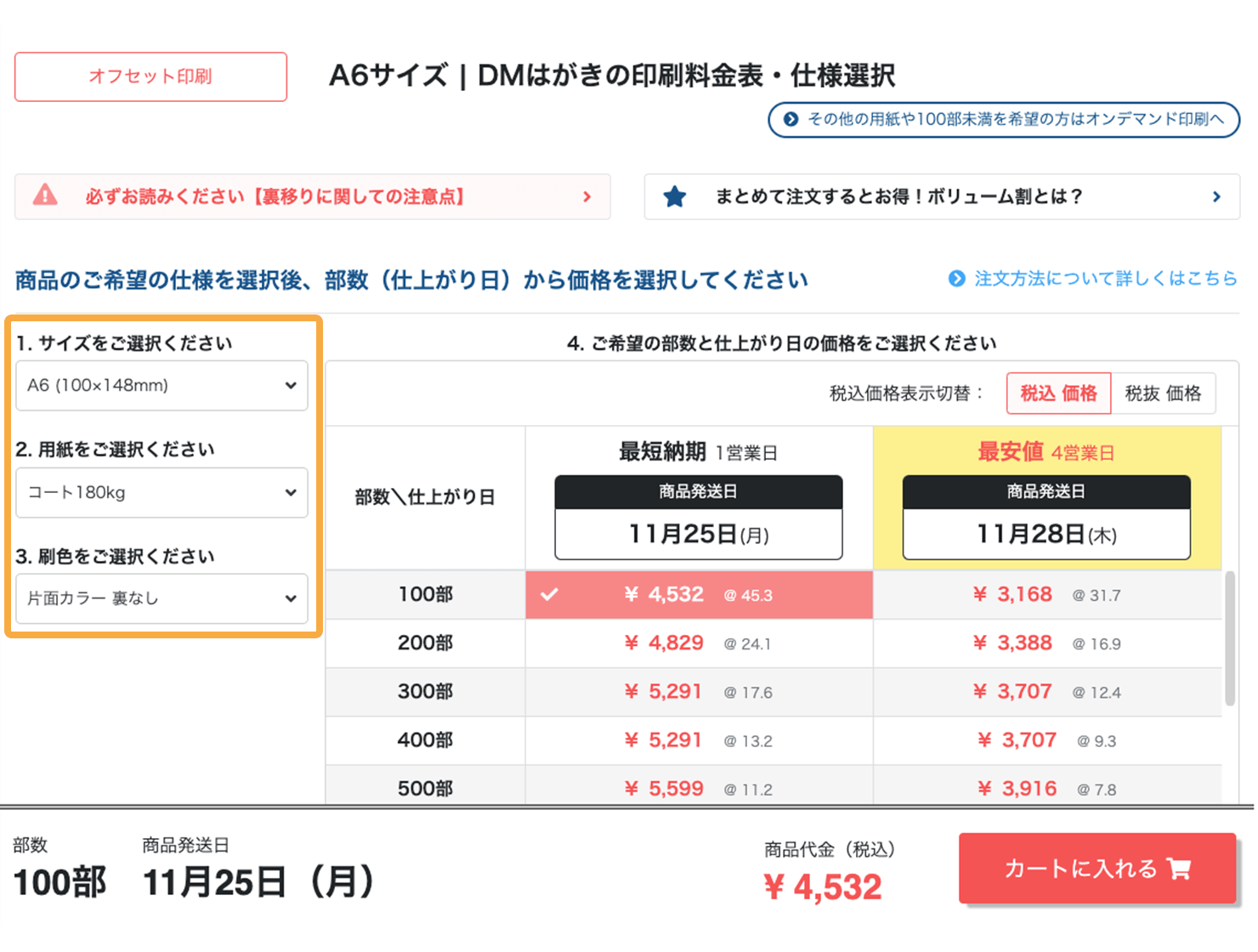Click the blue arrow beside 注文方法 link
The image size is (1258, 952).
click(955, 279)
